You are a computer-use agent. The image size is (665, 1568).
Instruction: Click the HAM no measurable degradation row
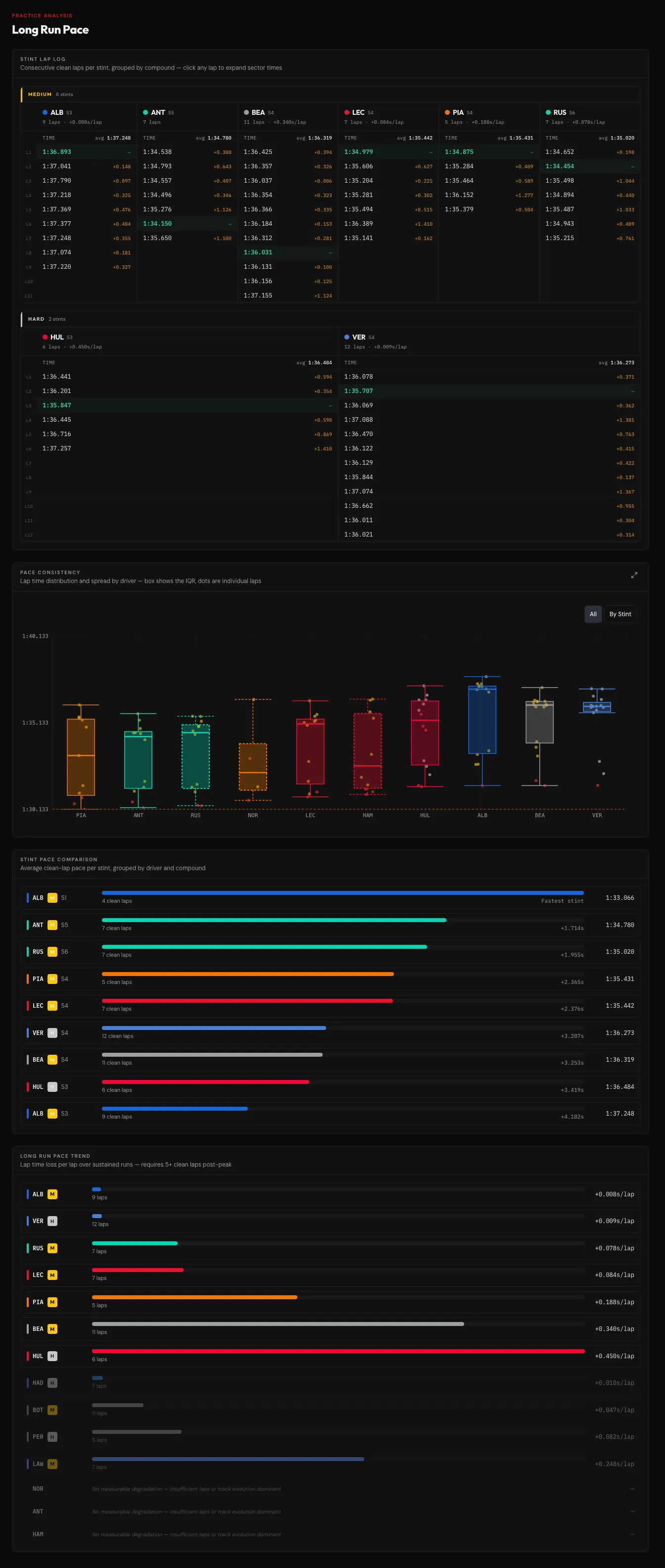[331, 1534]
